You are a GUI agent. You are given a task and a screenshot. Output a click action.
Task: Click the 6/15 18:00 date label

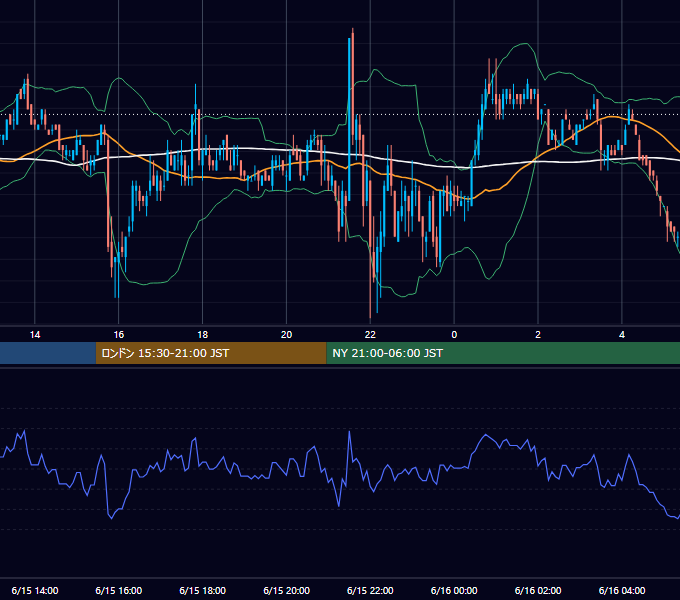(203, 590)
